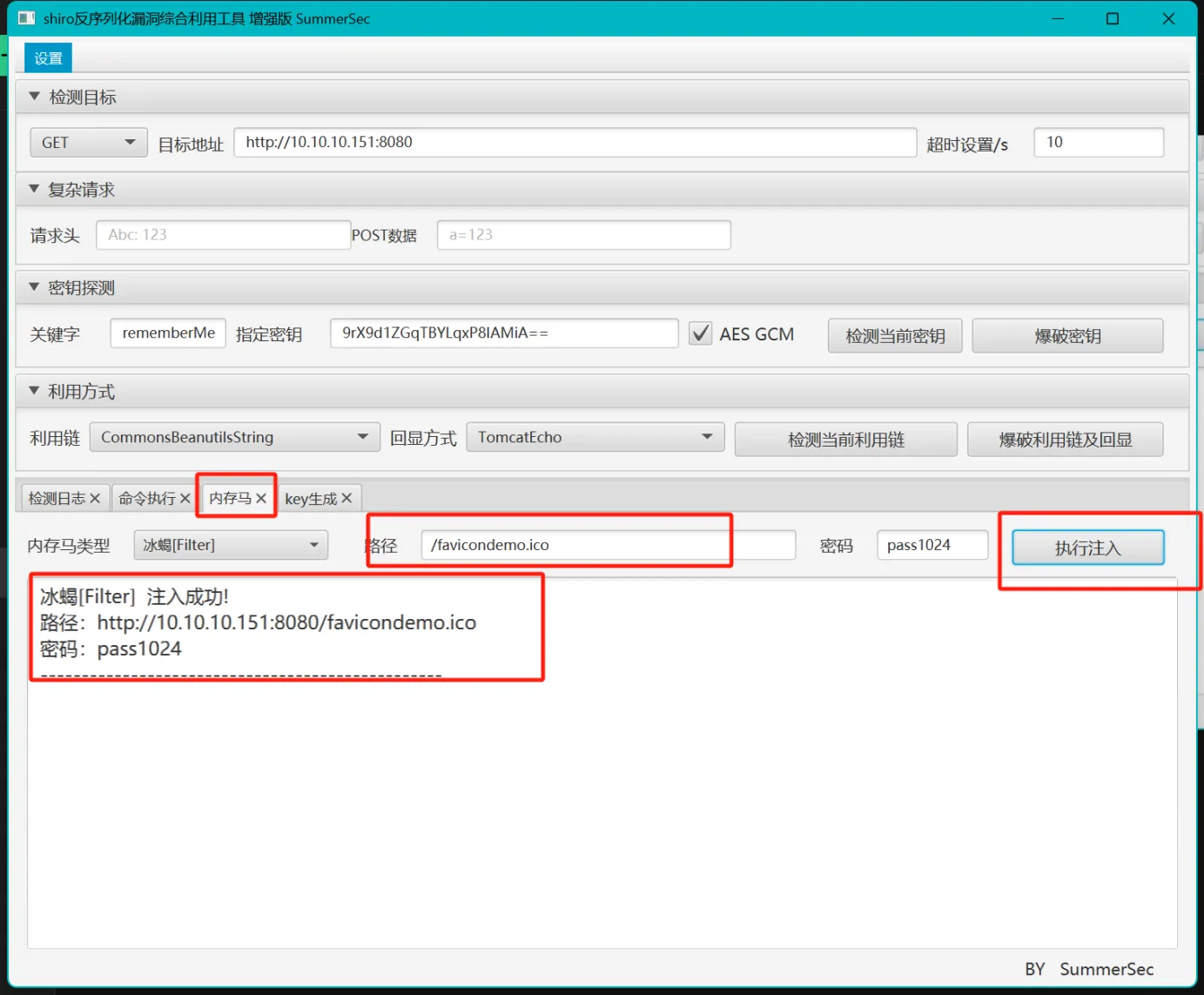Click the target address URL field
Screen dimensions: 1204x995
point(575,142)
